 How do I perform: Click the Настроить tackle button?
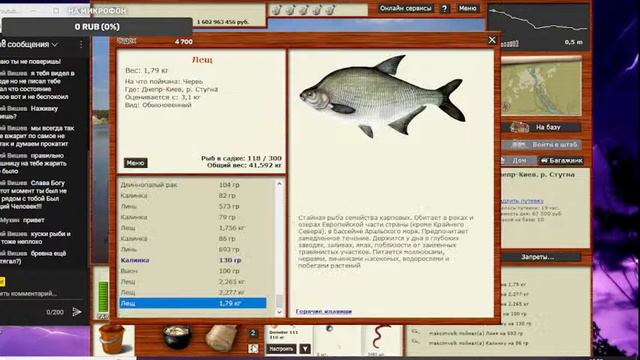pos(281,349)
